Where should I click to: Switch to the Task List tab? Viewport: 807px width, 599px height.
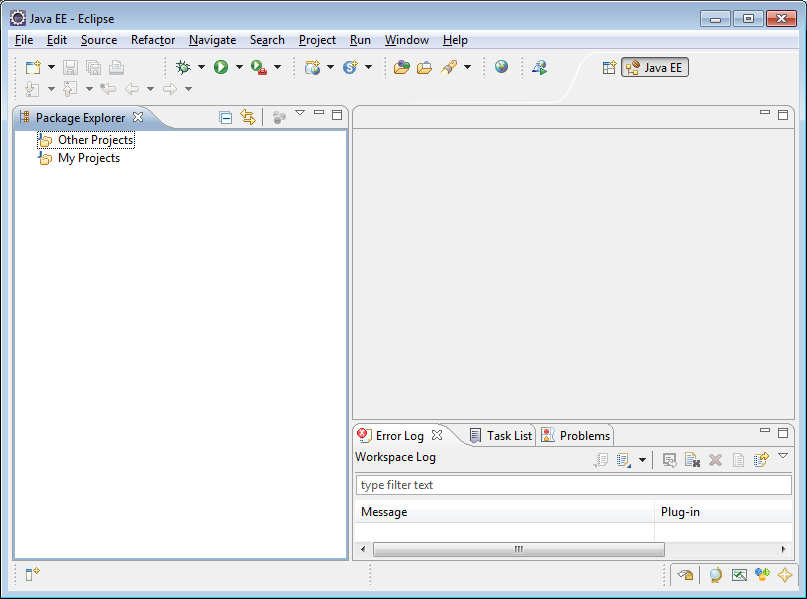click(x=501, y=436)
